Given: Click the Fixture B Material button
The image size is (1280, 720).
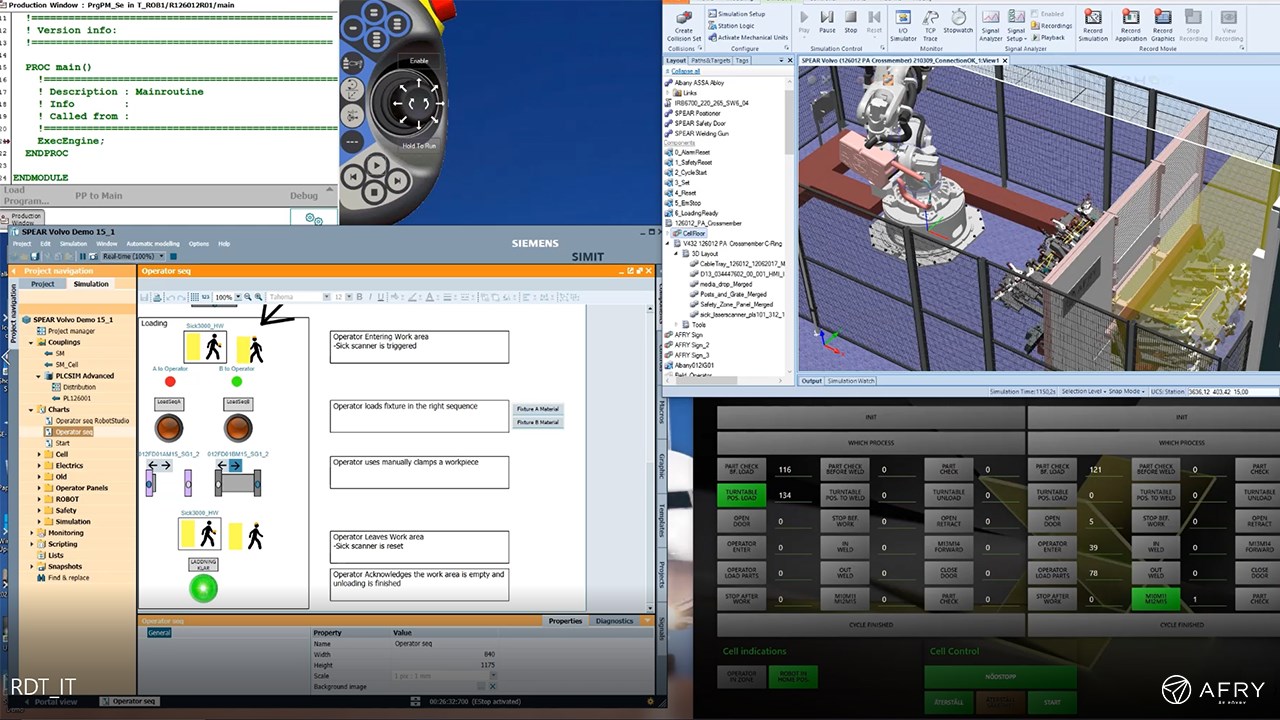Looking at the screenshot, I should [x=538, y=423].
